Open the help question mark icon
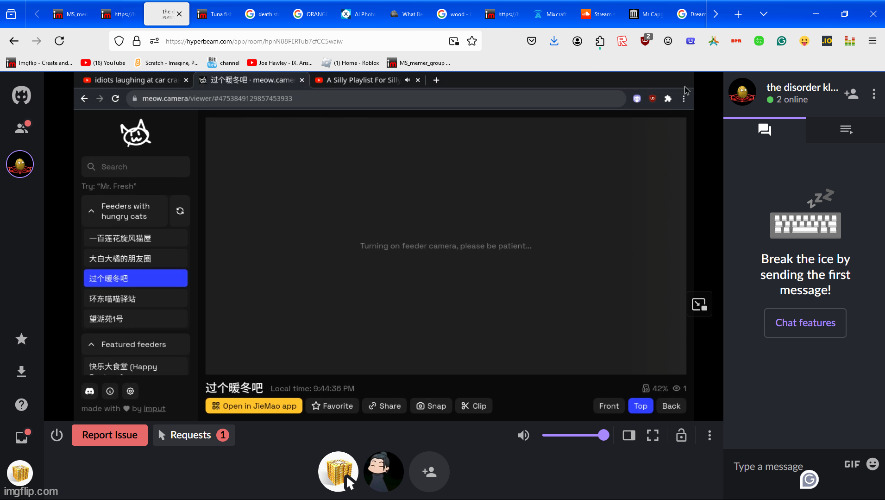Viewport: 885px width, 500px height. 21,404
